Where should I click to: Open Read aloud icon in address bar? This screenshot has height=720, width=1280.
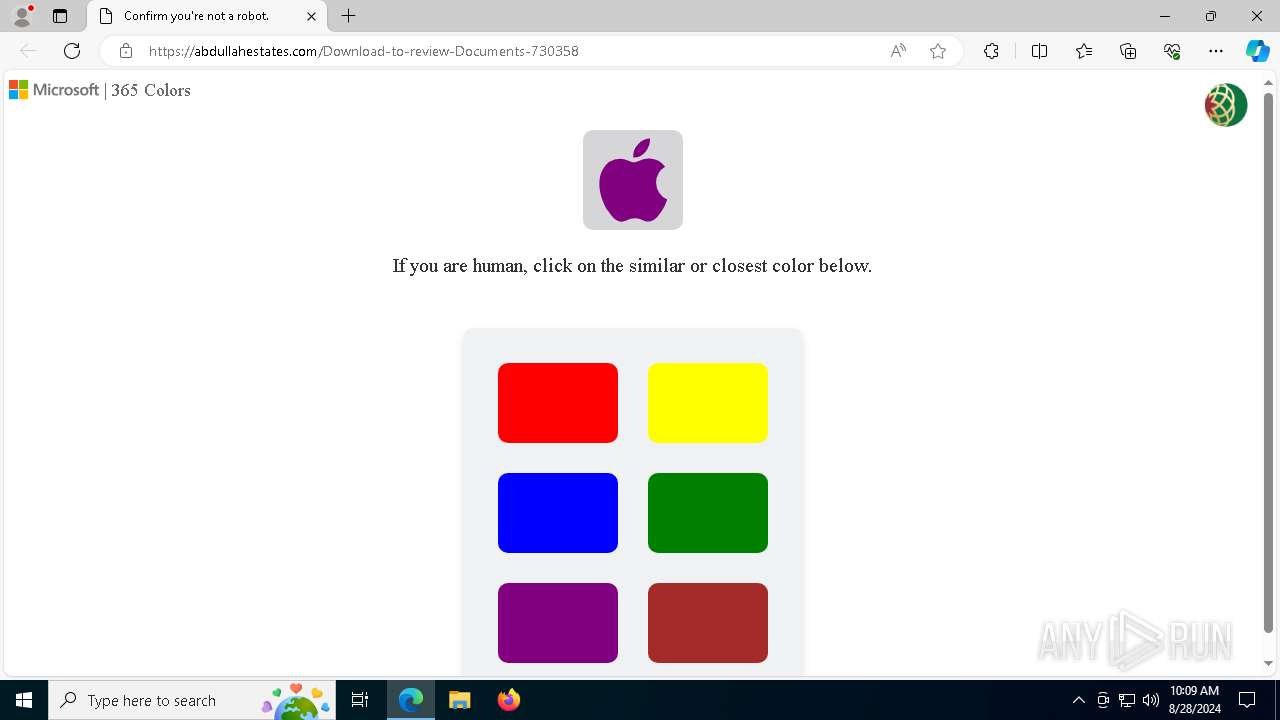898,51
